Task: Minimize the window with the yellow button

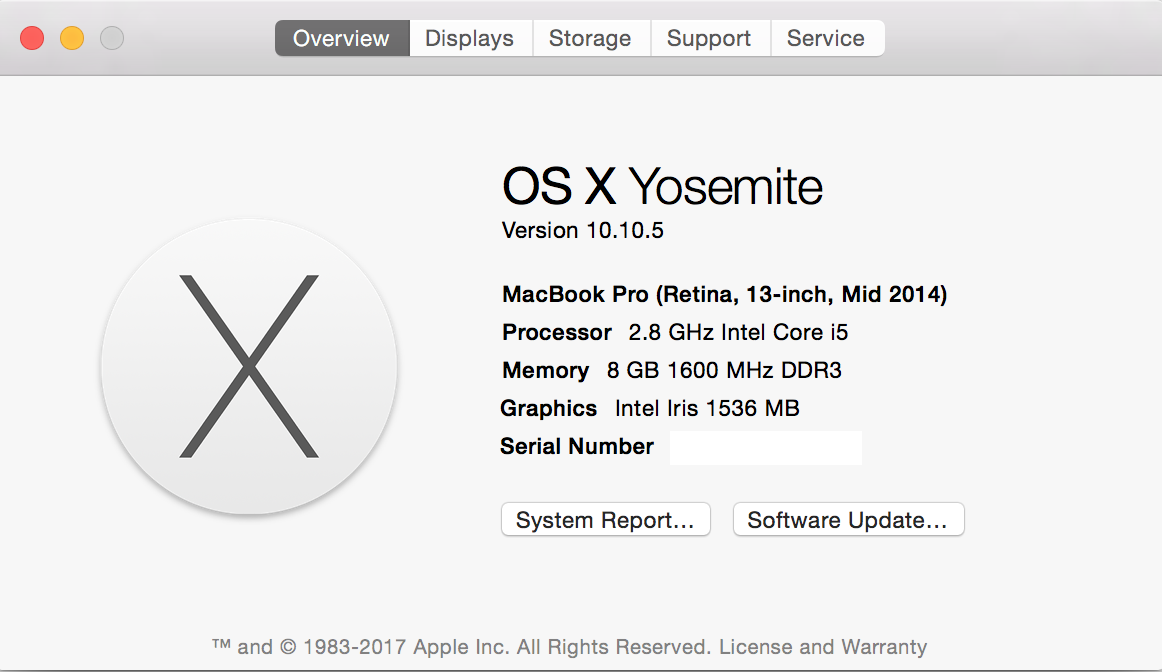Action: point(72,39)
